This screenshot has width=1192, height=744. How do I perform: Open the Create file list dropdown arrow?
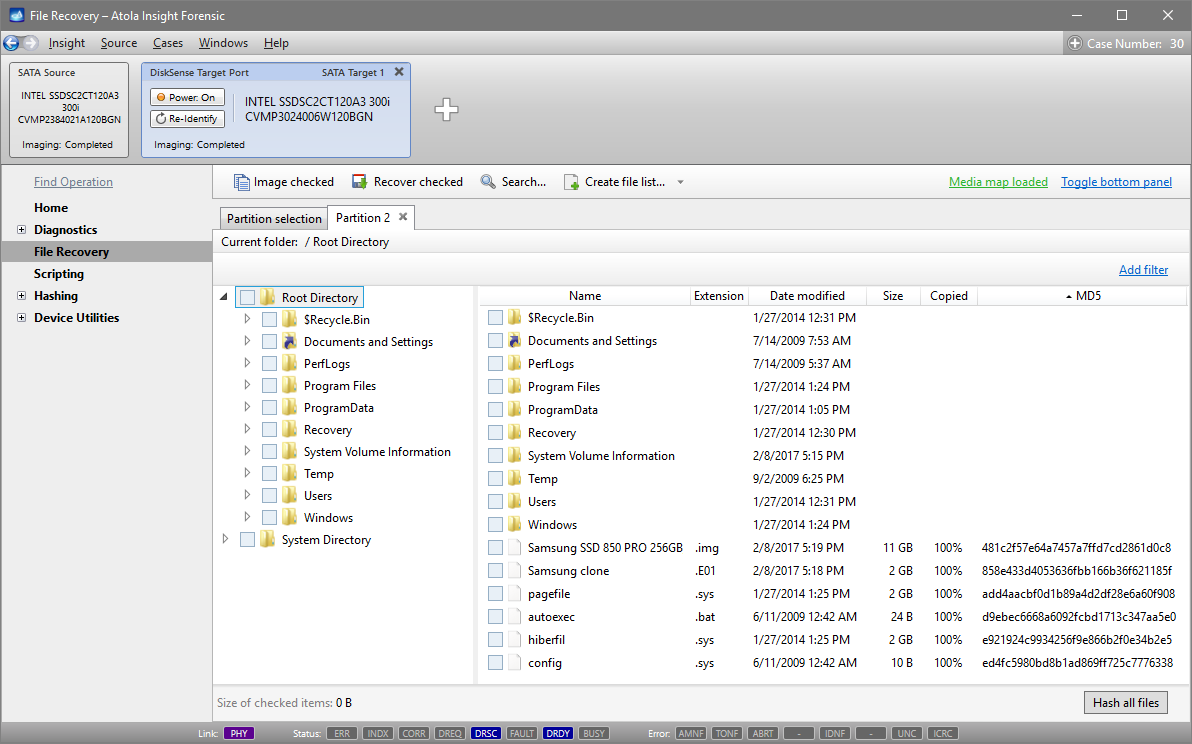[x=681, y=182]
